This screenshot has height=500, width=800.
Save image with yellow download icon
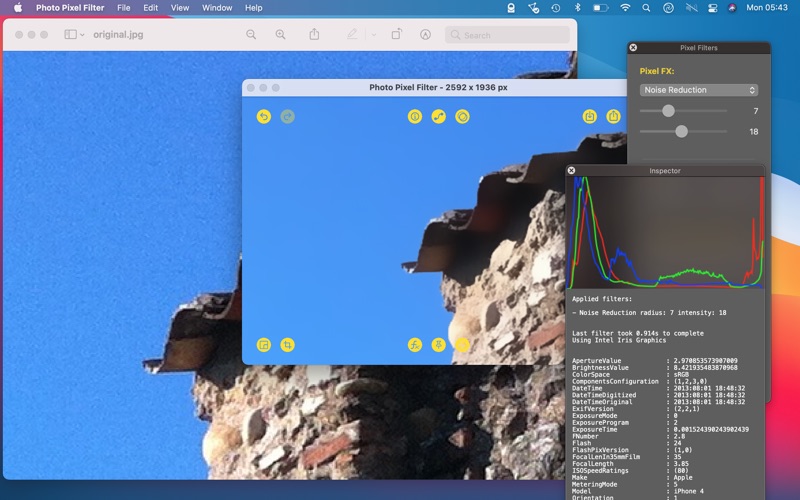(590, 116)
